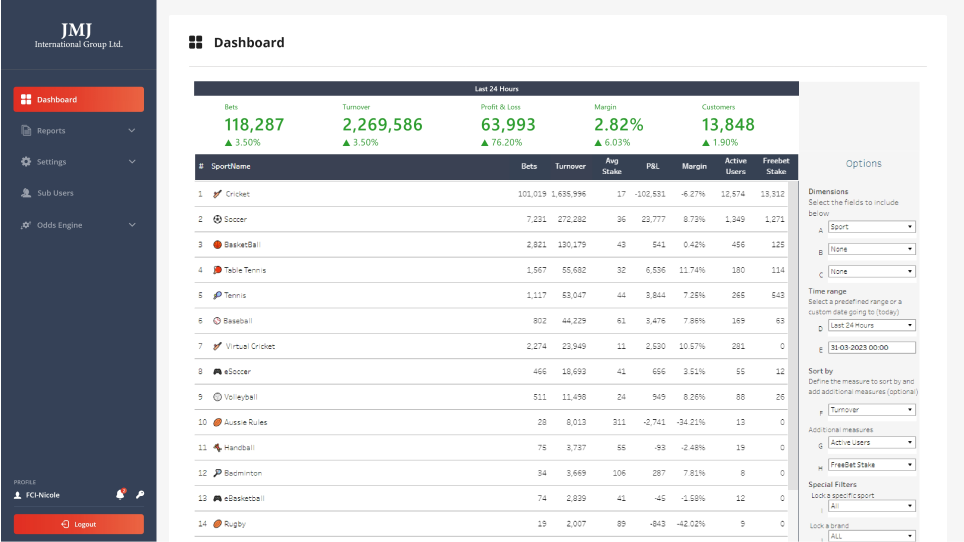Click the Sub Users person icon
This screenshot has height=542, width=964.
point(26,193)
